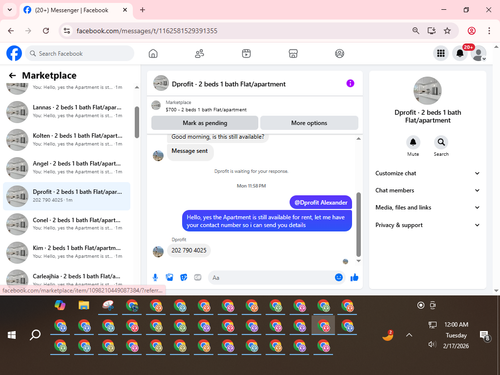500x375 pixels.
Task: Search within the conversation magnifier icon
Action: click(x=441, y=142)
